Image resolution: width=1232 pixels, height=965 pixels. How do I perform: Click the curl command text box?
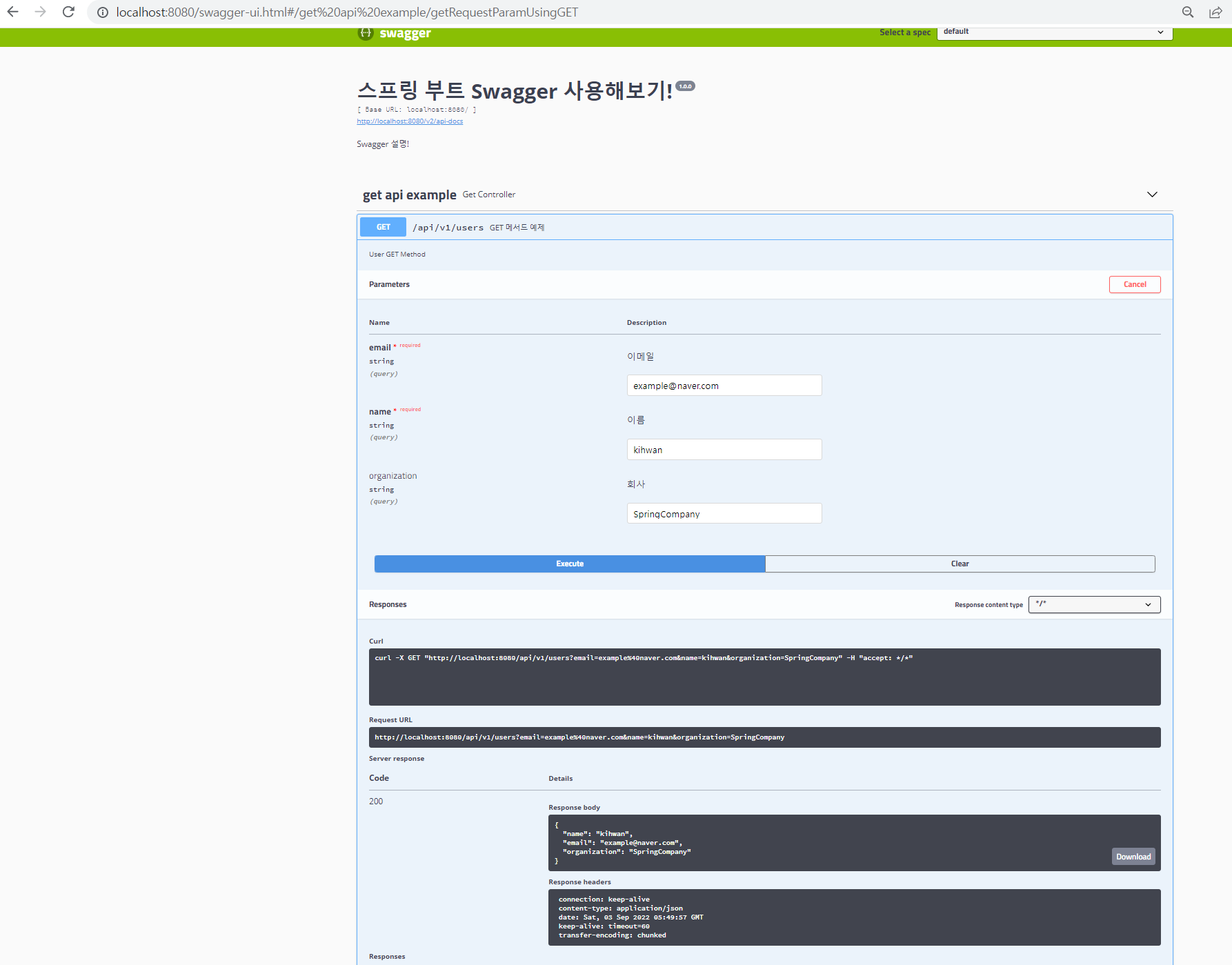point(764,677)
